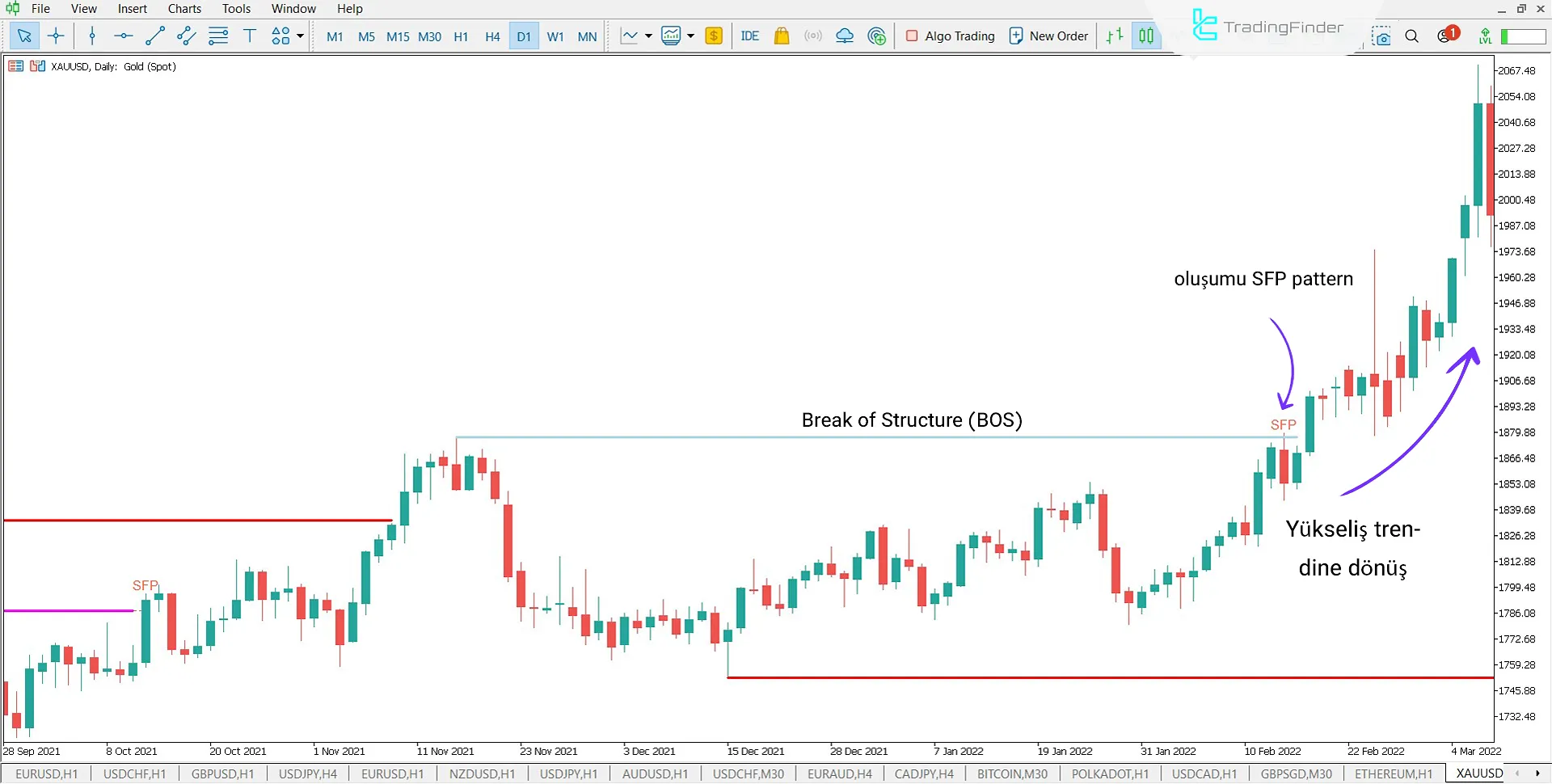
Task: Open MetaEditor with the IDE icon
Action: pos(750,36)
